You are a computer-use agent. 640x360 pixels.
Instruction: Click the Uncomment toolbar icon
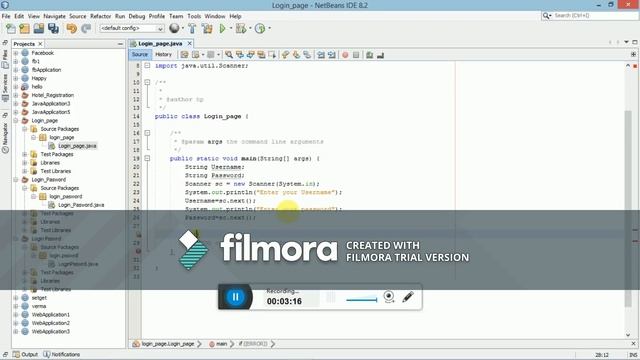pyautogui.click(x=380, y=55)
